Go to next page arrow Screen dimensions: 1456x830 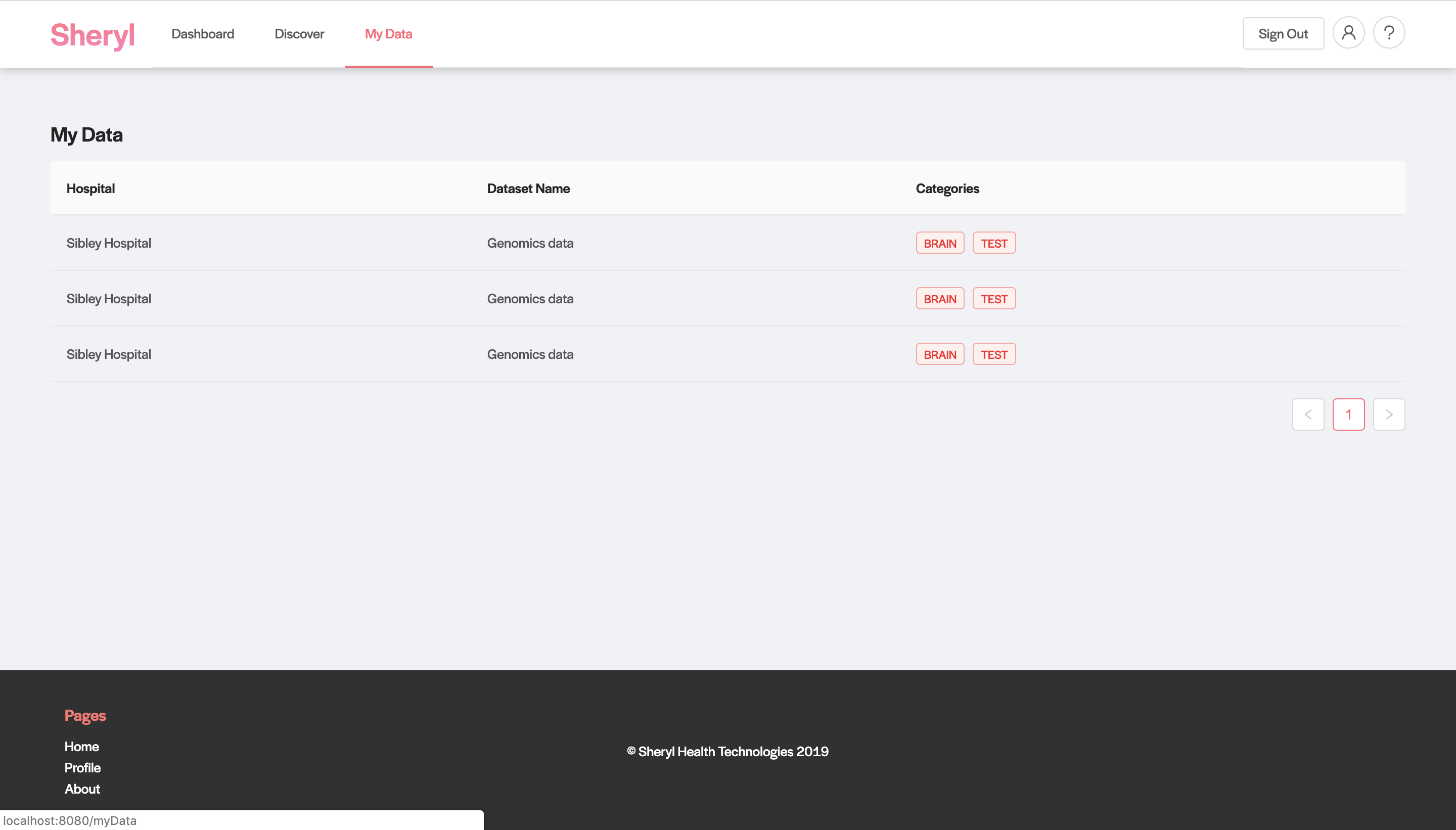1388,414
